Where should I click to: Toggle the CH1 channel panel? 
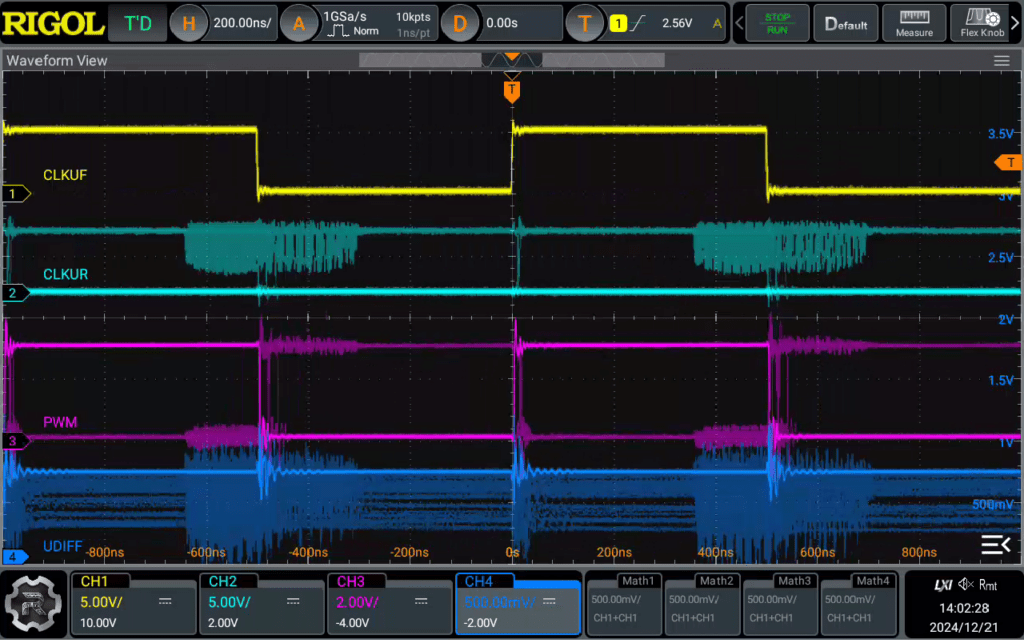click(134, 604)
